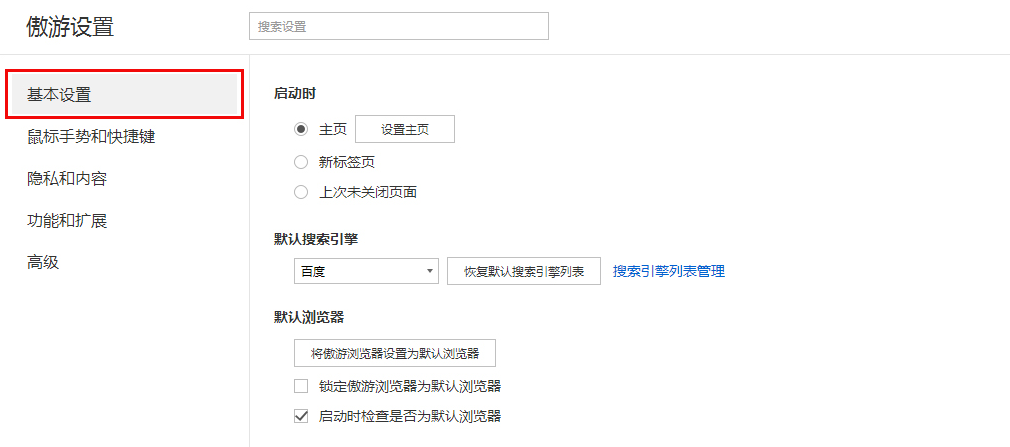
Task: Open the 搜索引擎列表管理 link
Action: (669, 271)
